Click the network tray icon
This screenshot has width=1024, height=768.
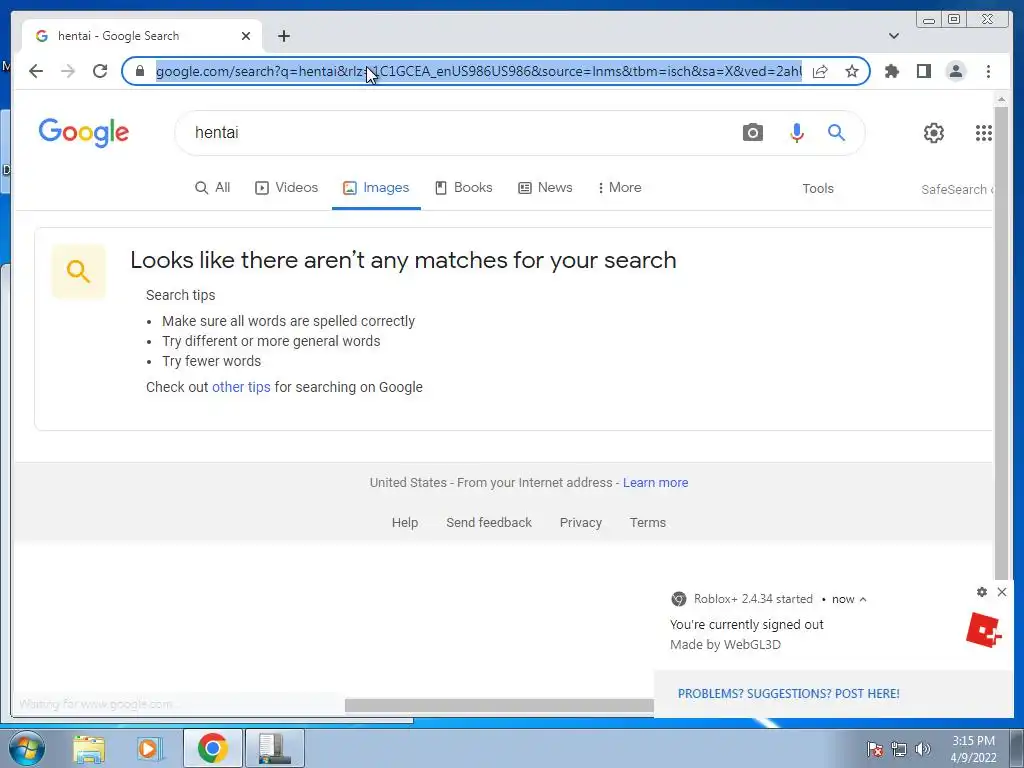coord(899,749)
